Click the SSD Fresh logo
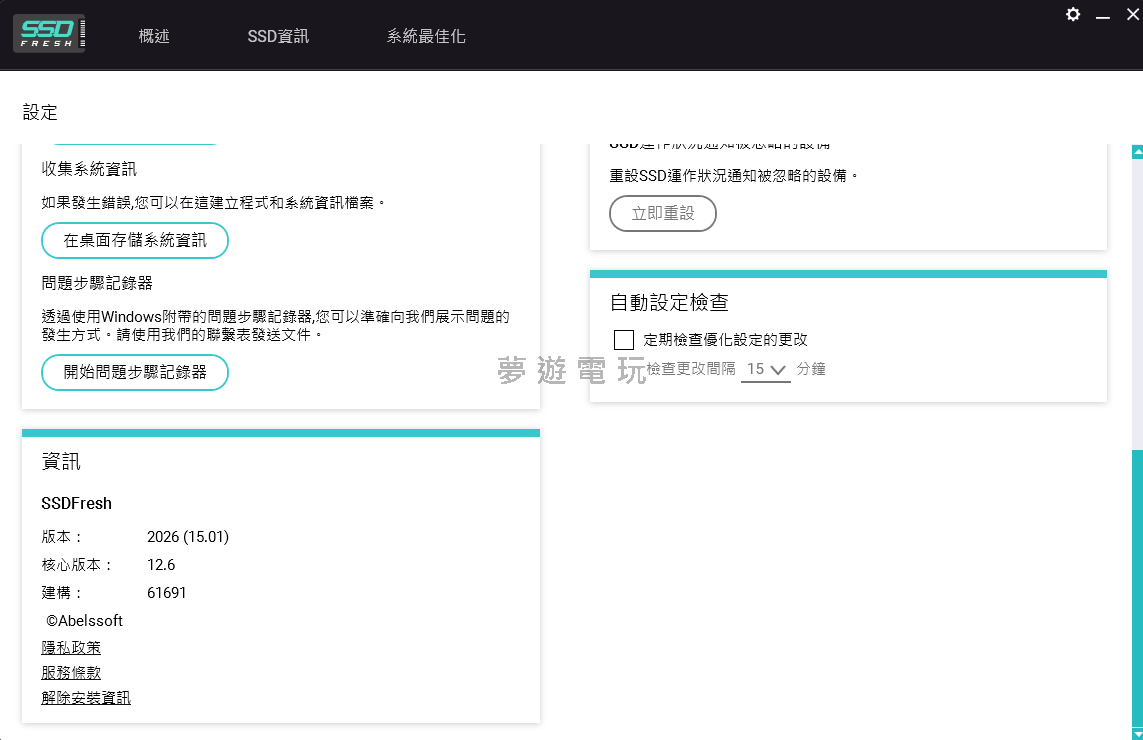Image resolution: width=1143 pixels, height=740 pixels. click(x=49, y=33)
